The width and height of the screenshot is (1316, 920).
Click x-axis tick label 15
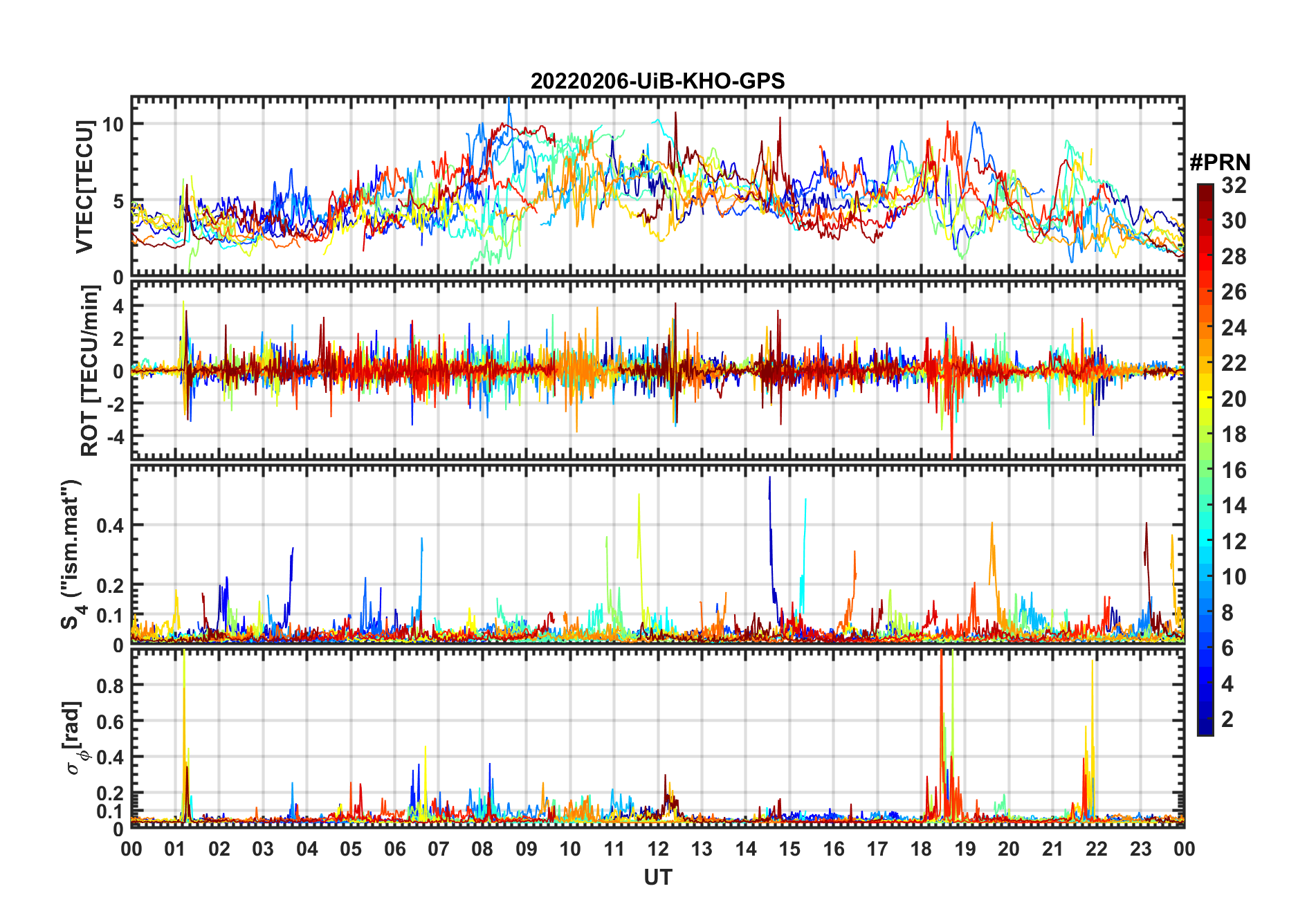(789, 849)
